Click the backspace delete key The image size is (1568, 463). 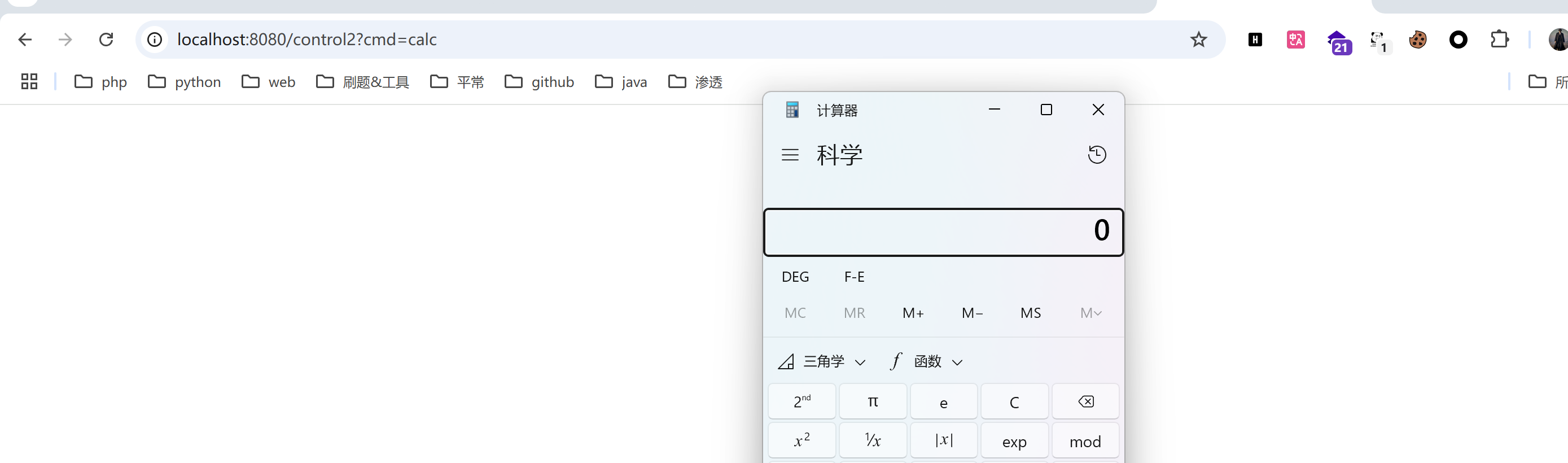(1085, 401)
